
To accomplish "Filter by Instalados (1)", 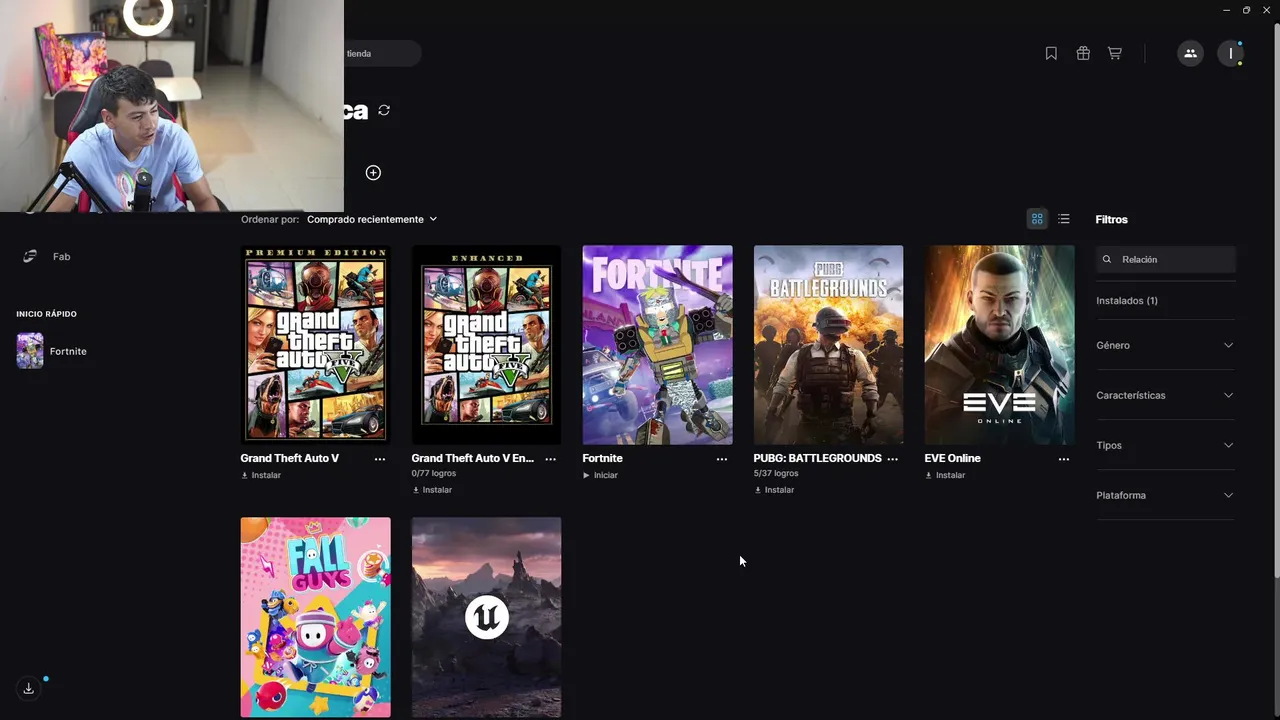I will click(x=1127, y=301).
